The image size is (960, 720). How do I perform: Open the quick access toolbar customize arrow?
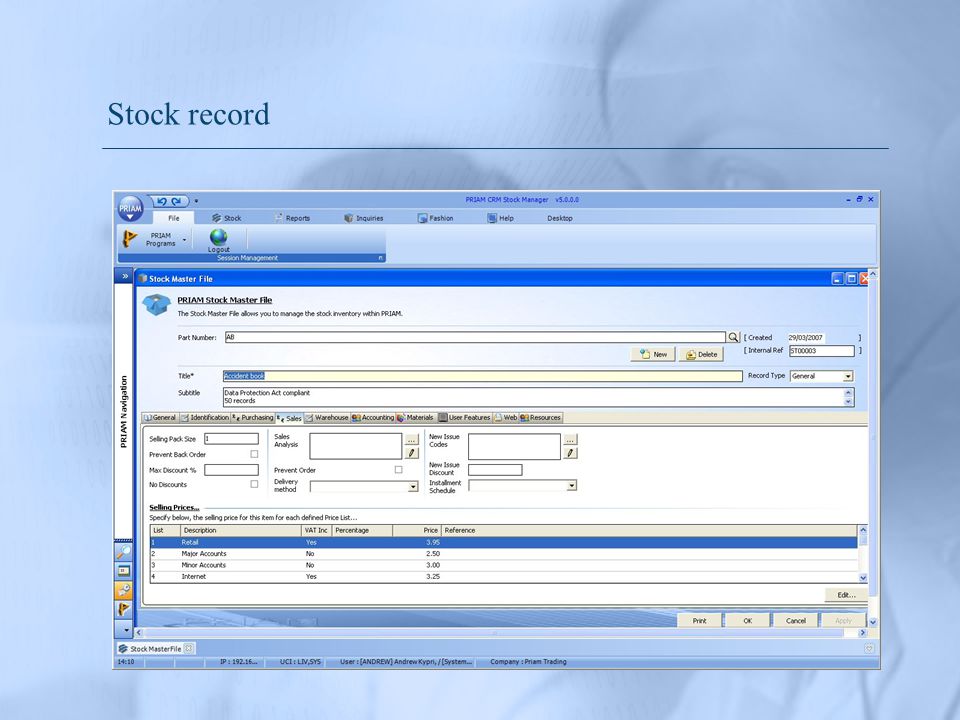coord(196,201)
